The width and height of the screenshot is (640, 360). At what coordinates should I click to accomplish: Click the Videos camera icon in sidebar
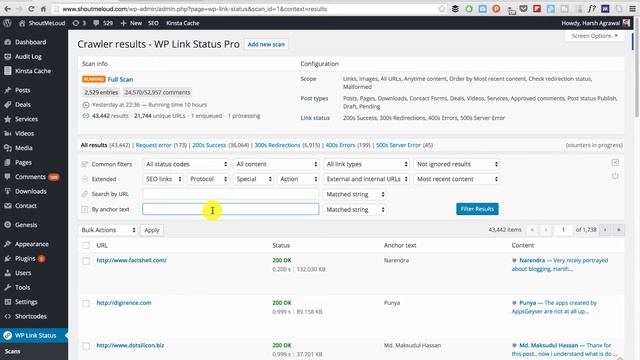[7, 133]
